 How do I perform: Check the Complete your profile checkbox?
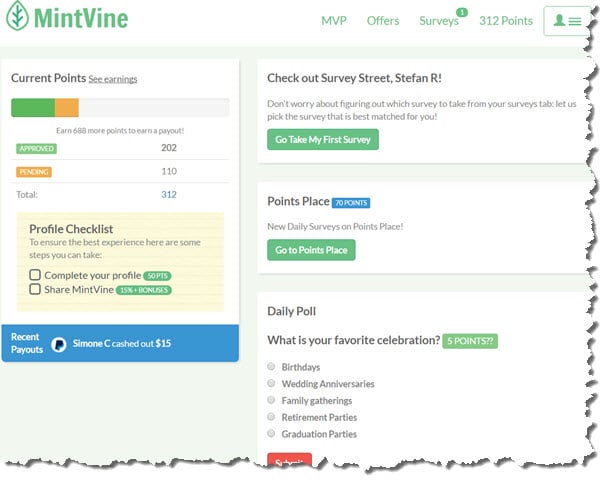pyautogui.click(x=35, y=275)
